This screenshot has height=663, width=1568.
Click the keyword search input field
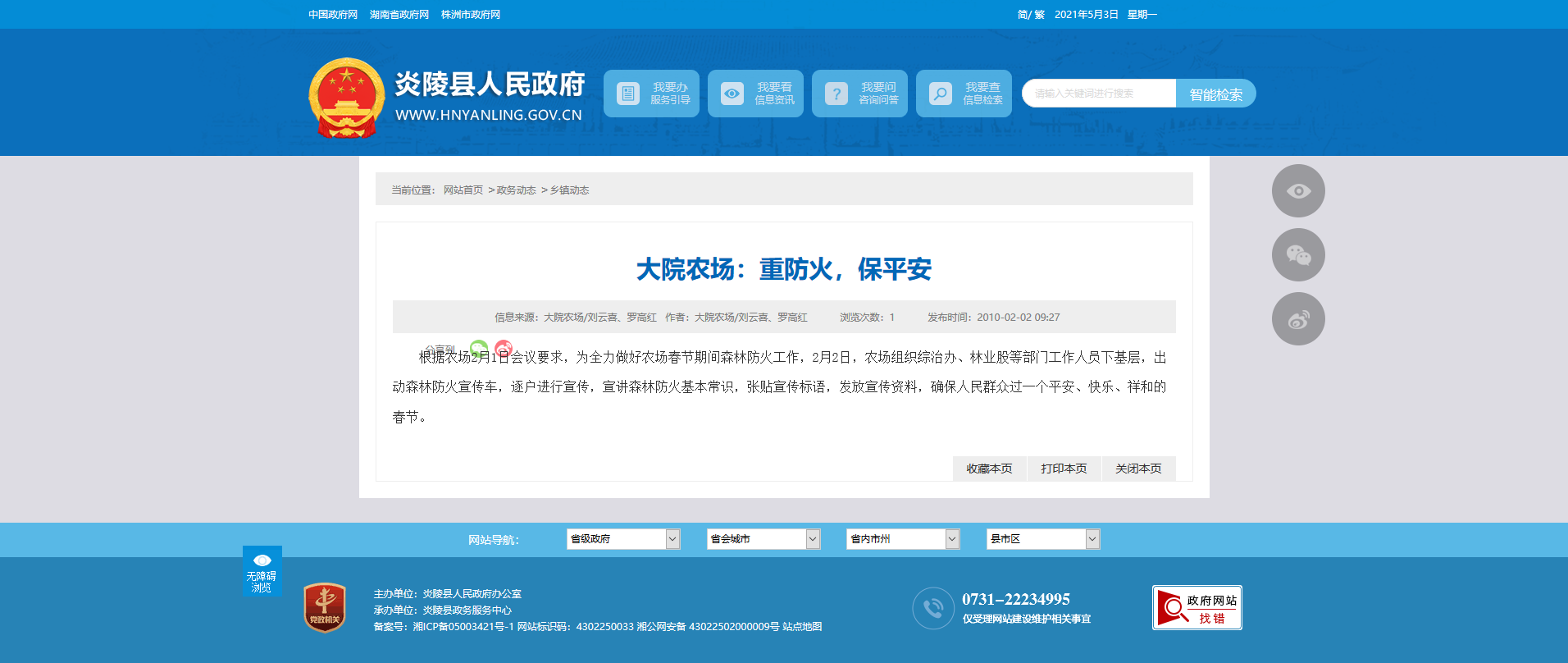(1098, 94)
